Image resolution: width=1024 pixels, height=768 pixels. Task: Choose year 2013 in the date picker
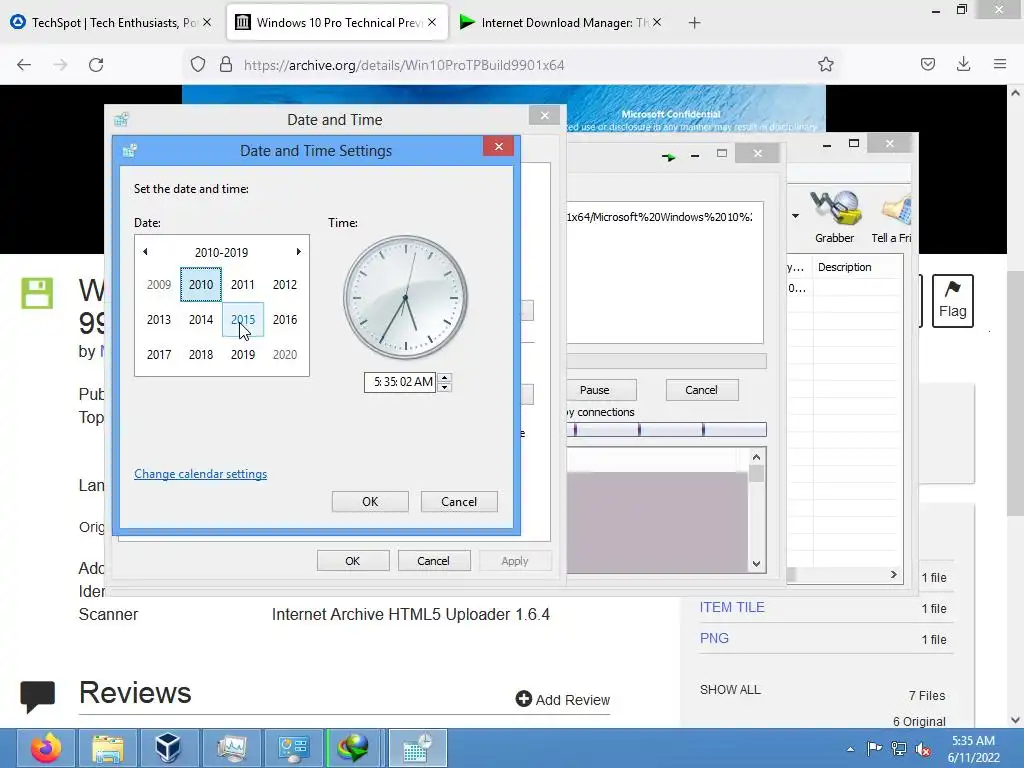click(159, 319)
